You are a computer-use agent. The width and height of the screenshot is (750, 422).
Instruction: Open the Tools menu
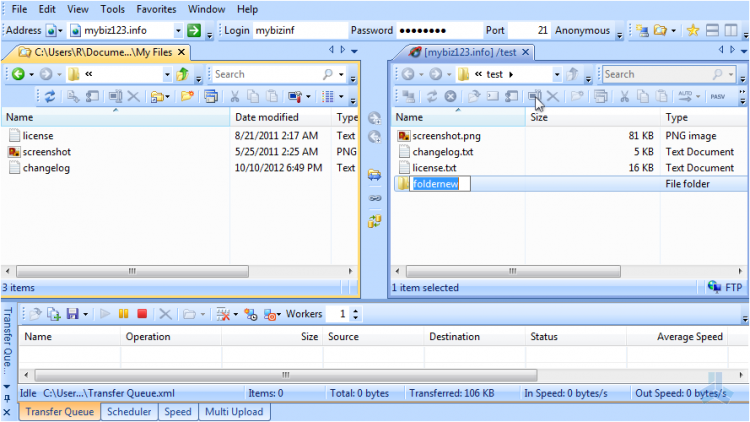pyautogui.click(x=112, y=9)
